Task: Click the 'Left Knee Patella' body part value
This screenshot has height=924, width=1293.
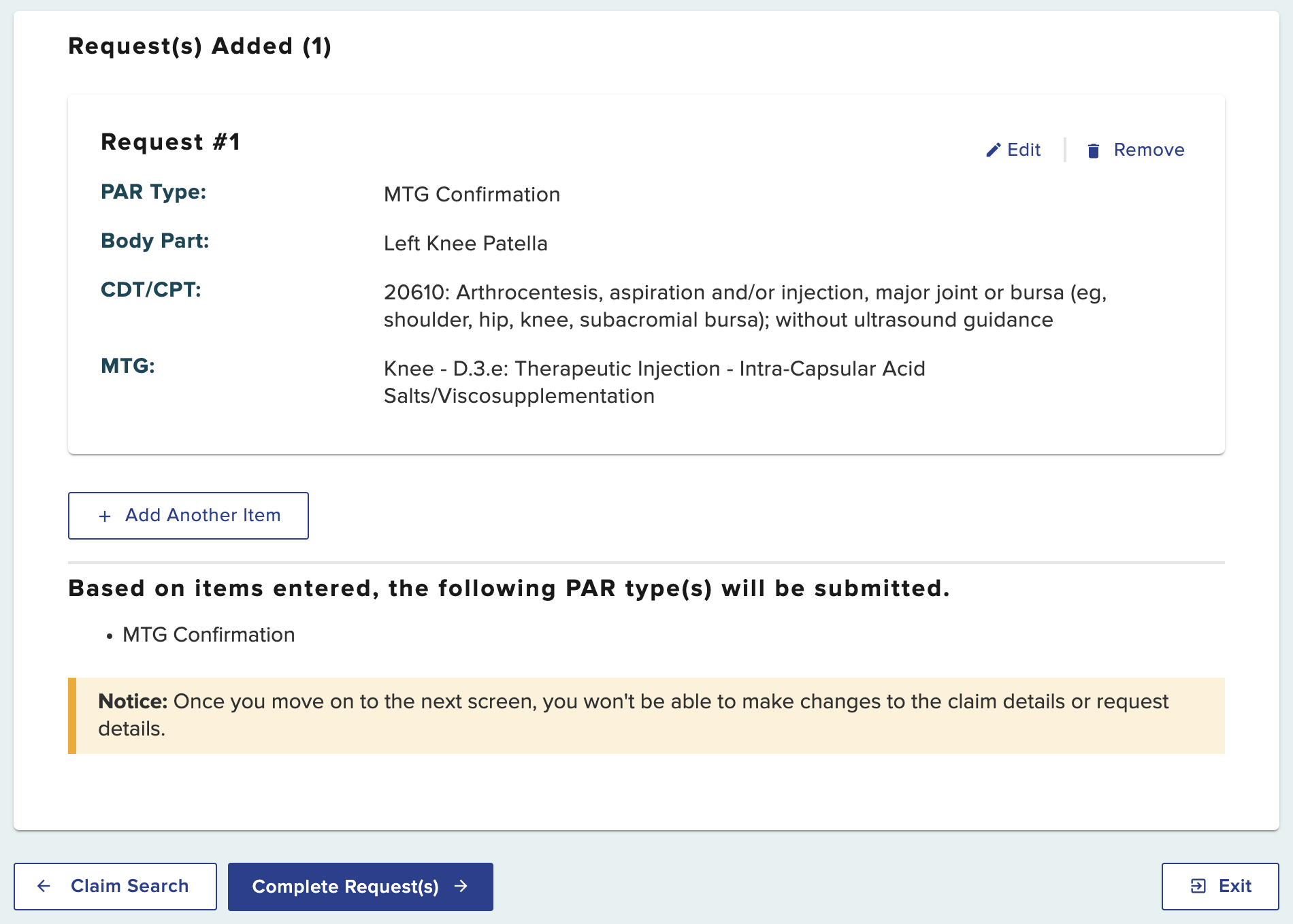Action: tap(465, 244)
